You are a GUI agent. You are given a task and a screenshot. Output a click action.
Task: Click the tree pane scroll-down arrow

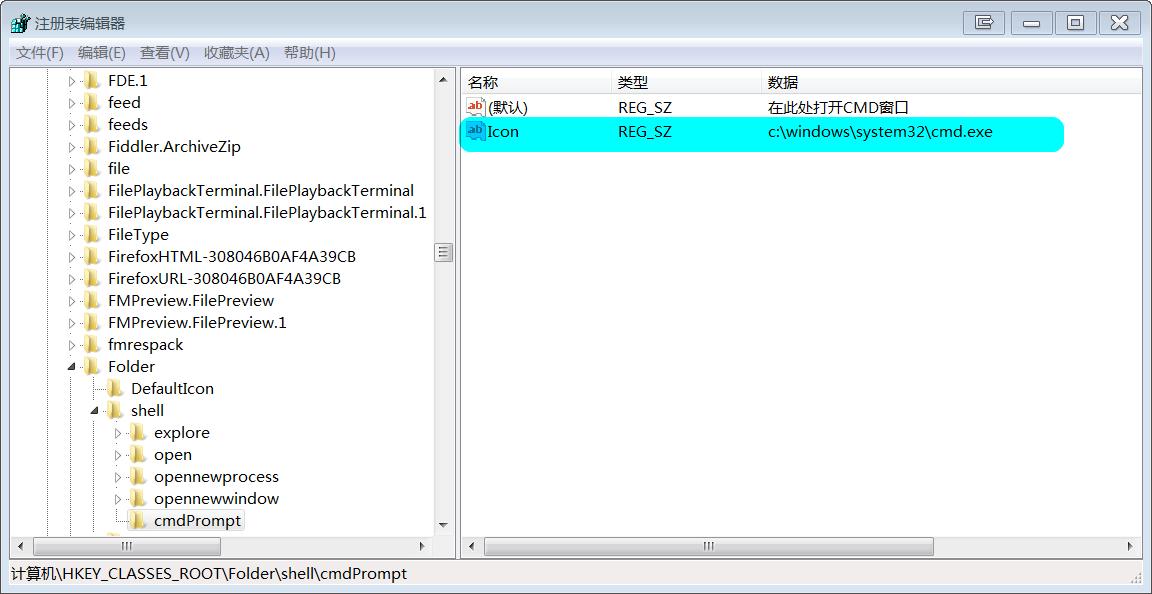pos(443,525)
